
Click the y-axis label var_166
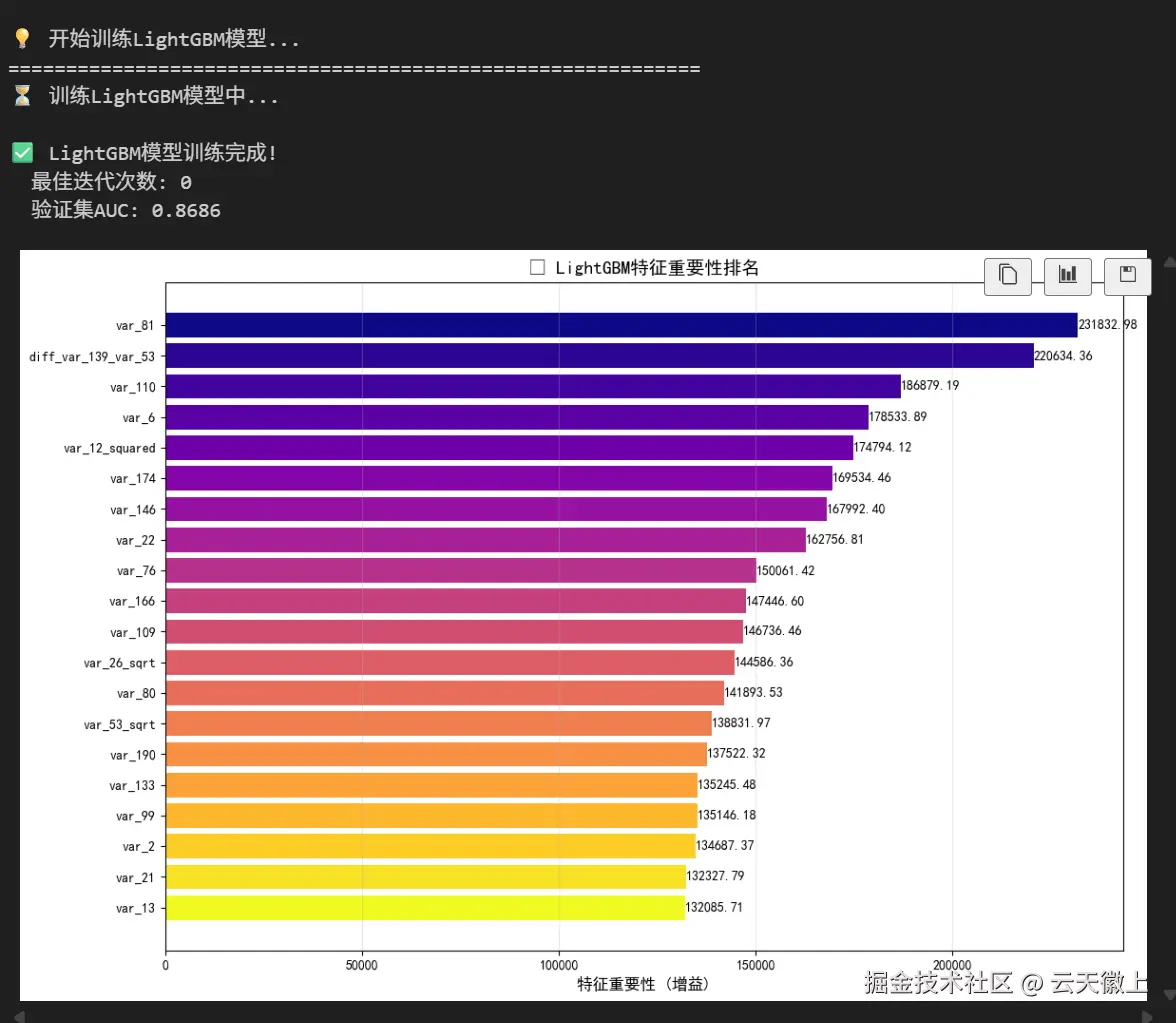(x=132, y=601)
